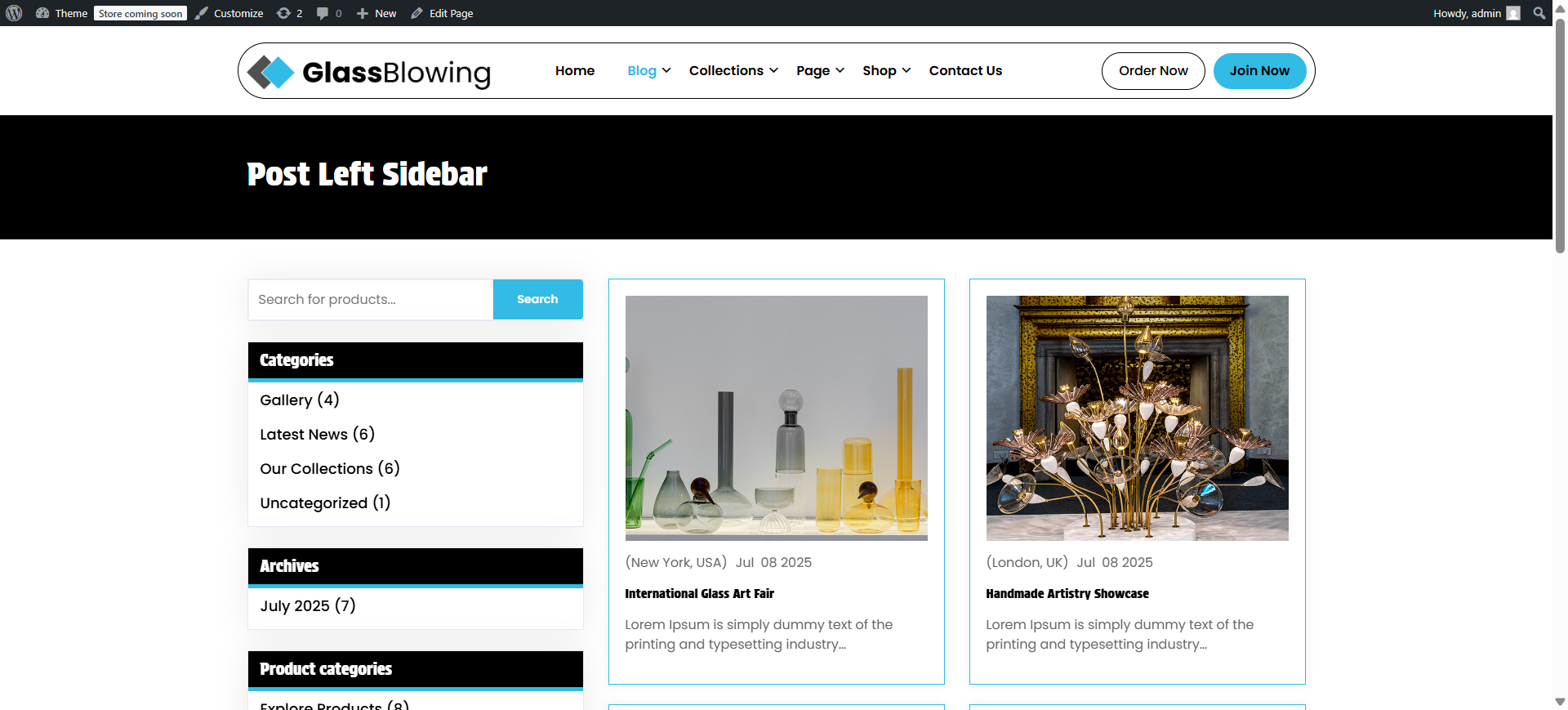Select the GlassBlowing site title text

coord(396,73)
